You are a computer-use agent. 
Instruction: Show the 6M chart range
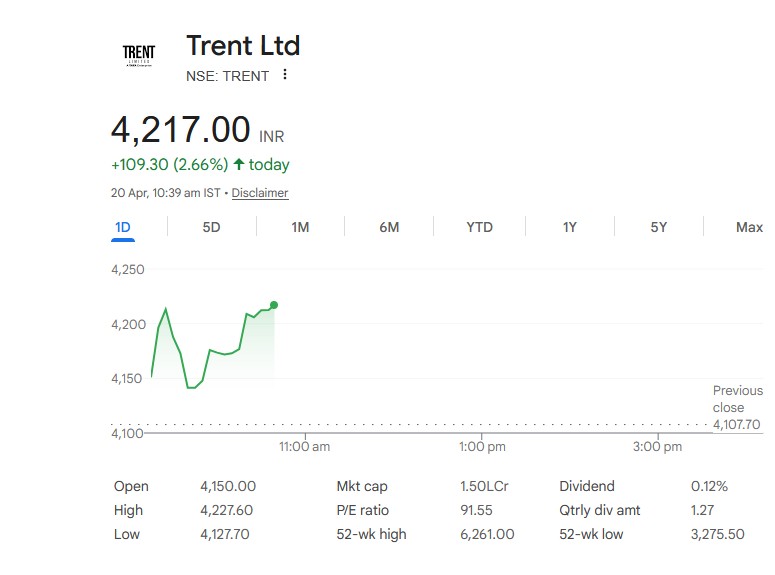pos(389,228)
